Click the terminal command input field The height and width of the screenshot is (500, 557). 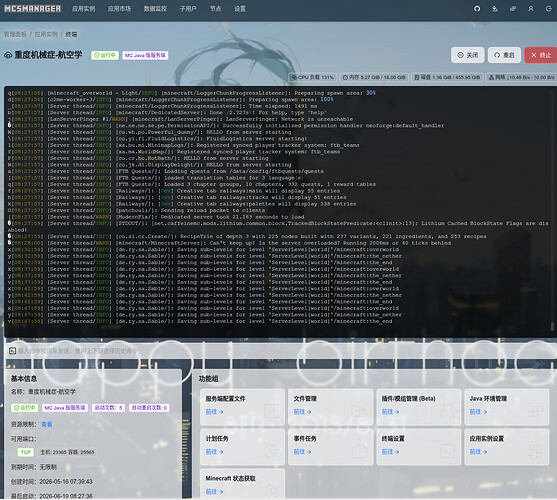tap(280, 351)
